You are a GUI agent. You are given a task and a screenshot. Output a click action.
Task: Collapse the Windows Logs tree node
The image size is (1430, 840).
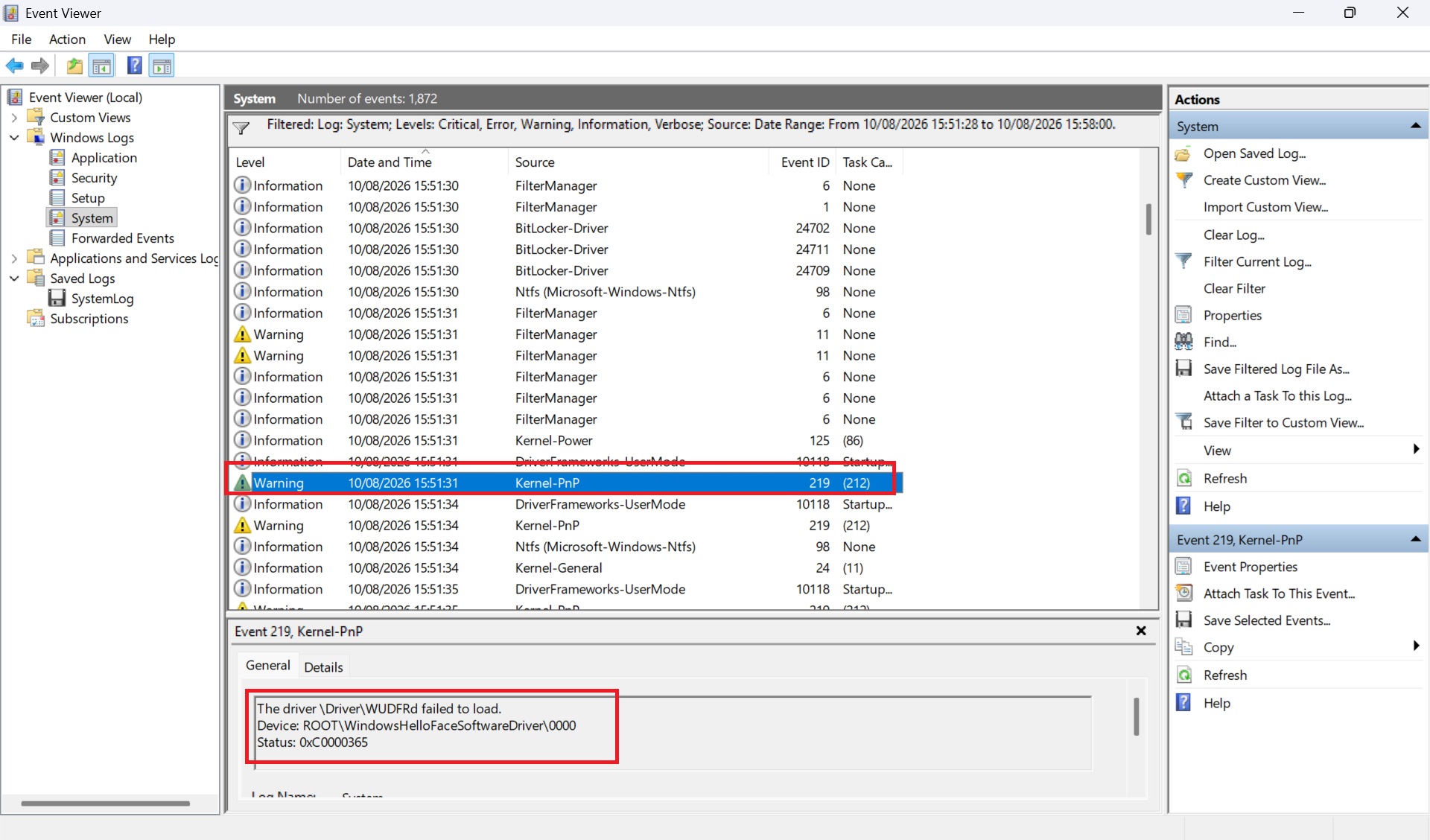[14, 138]
